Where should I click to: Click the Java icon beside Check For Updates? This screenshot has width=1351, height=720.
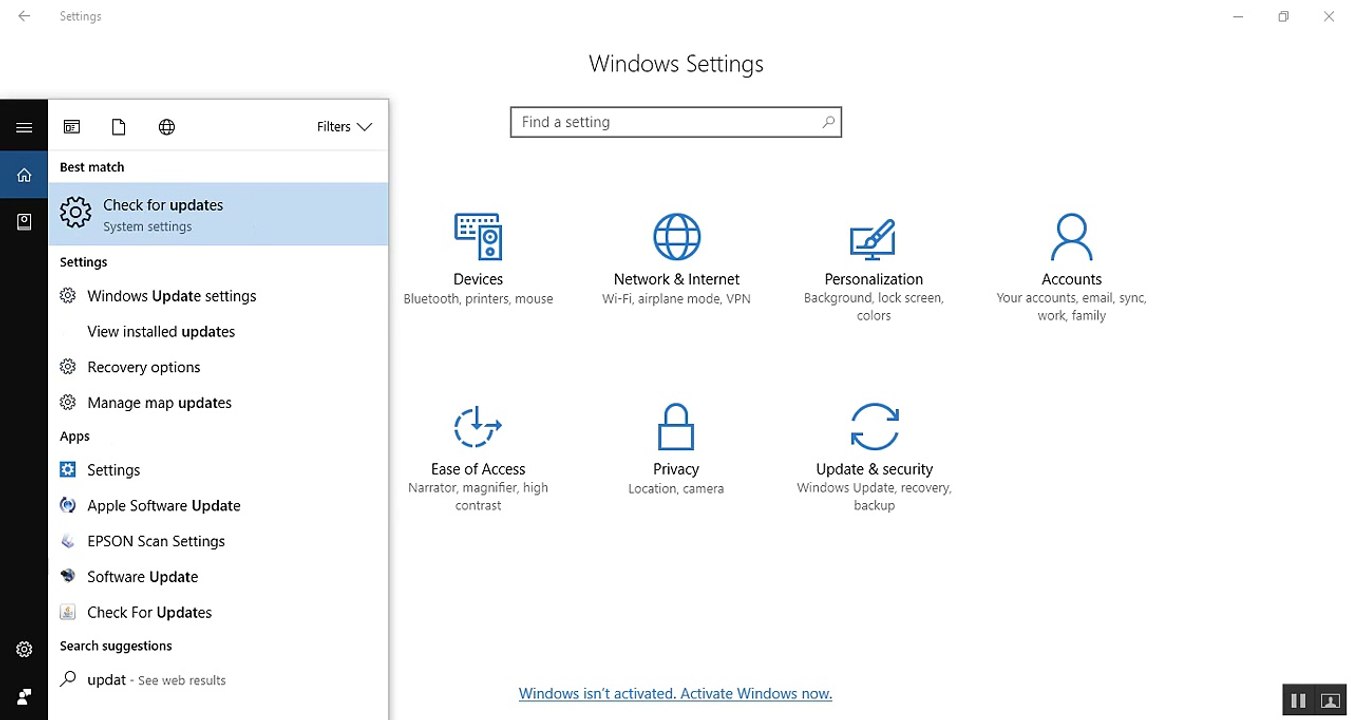tap(68, 612)
